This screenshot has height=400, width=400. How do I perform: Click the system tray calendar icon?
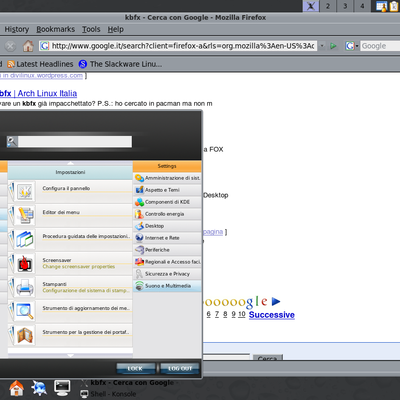[381, 6]
